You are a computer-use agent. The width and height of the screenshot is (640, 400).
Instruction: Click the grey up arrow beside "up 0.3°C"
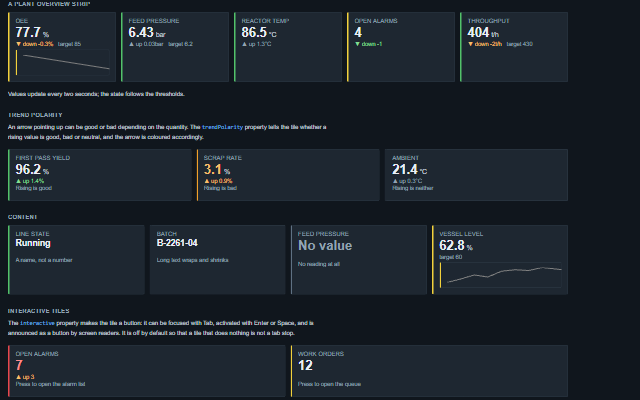(395, 181)
